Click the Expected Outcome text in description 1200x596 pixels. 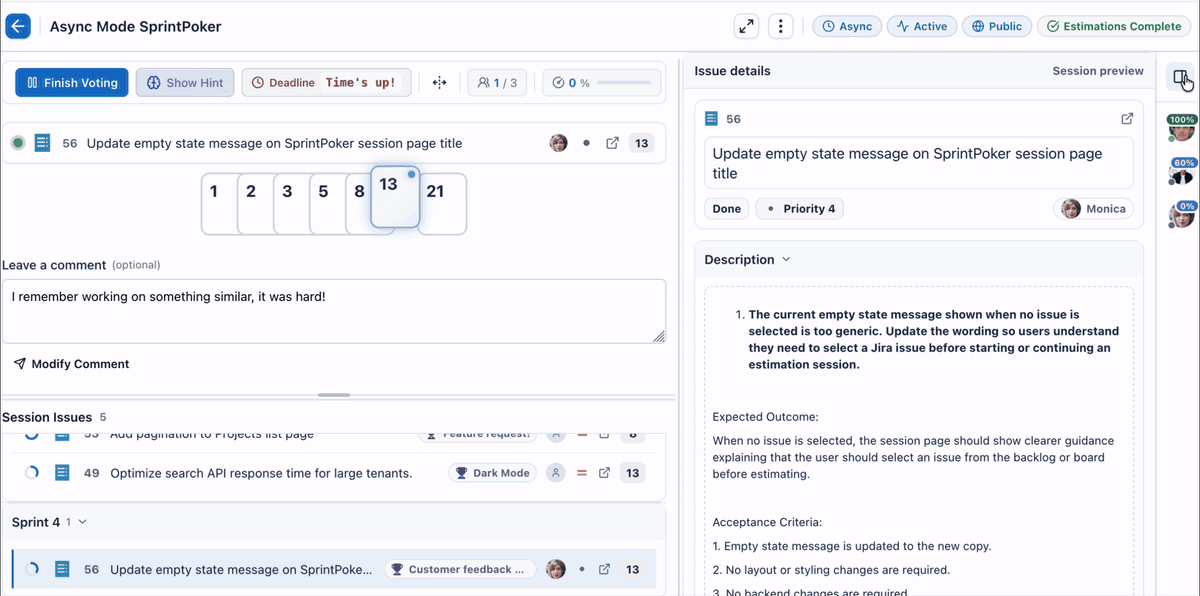point(765,416)
